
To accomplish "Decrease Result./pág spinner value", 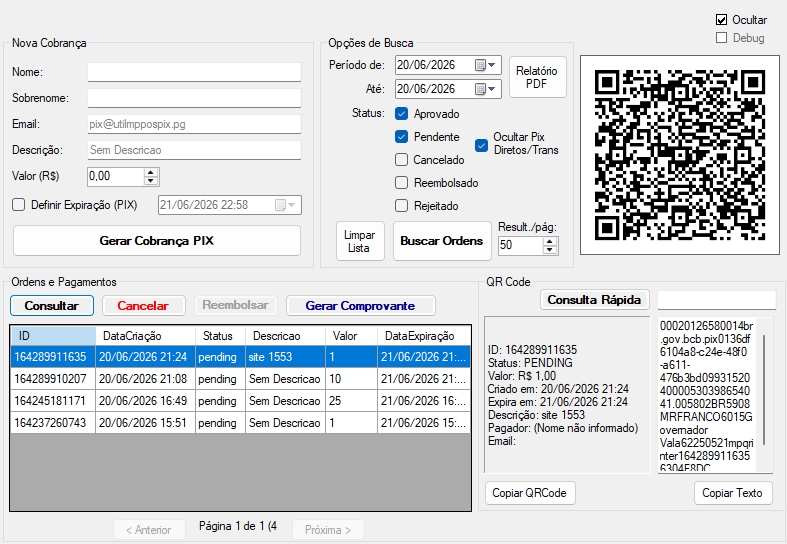I will click(x=550, y=249).
